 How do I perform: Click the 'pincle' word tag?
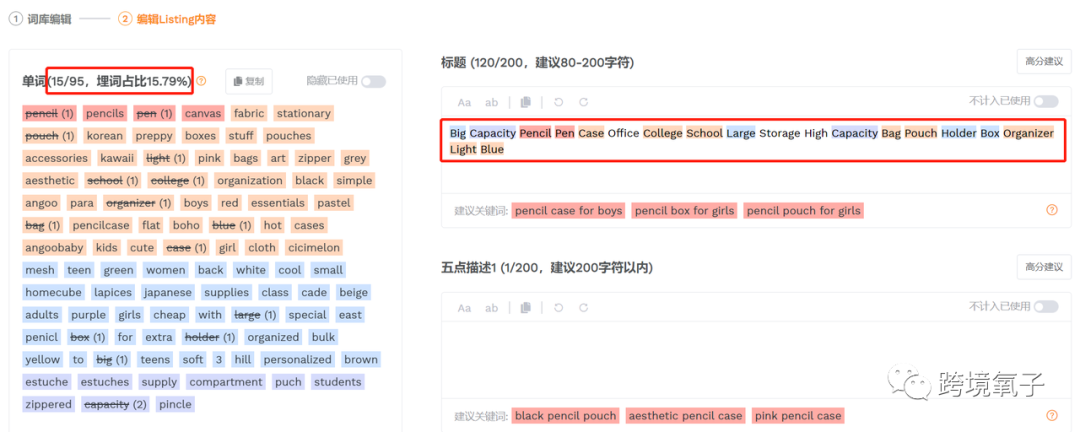[176, 404]
